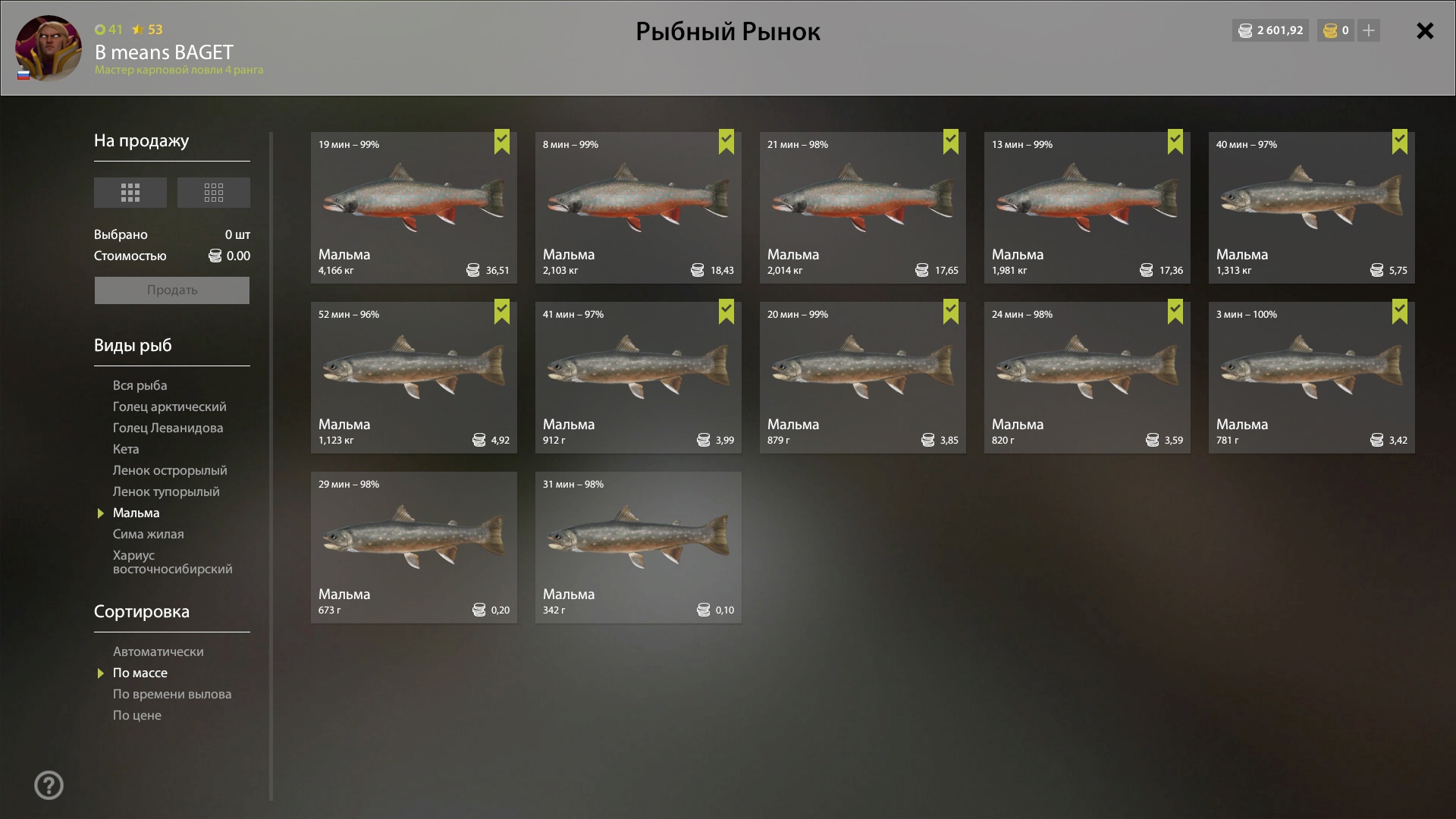
Task: Click the silver coins balance 2 601,92
Action: pyautogui.click(x=1271, y=30)
